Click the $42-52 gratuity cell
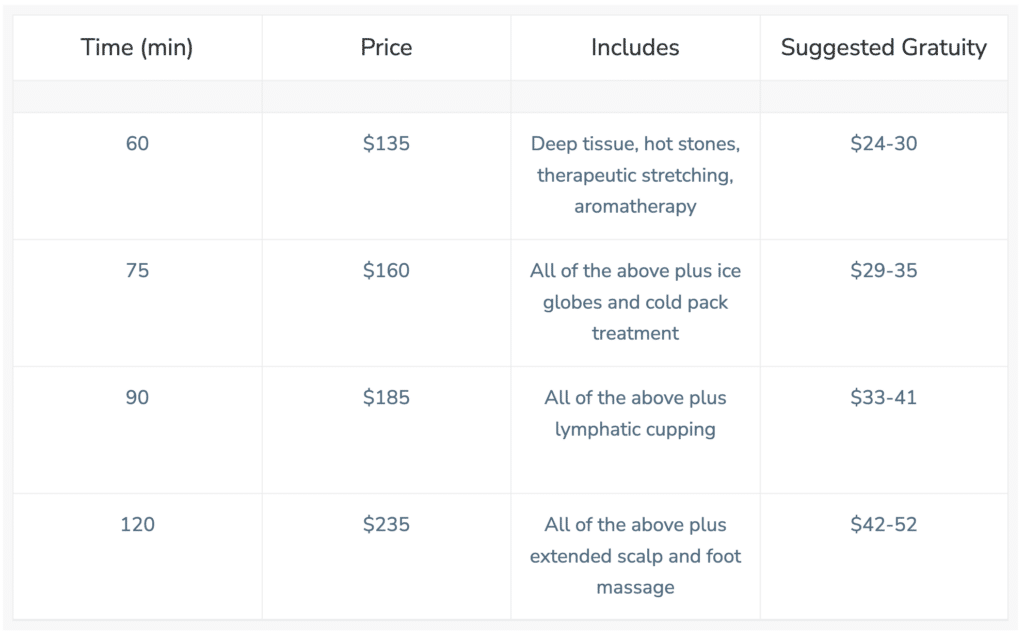Screen dimensions: 1024x640 tap(884, 524)
